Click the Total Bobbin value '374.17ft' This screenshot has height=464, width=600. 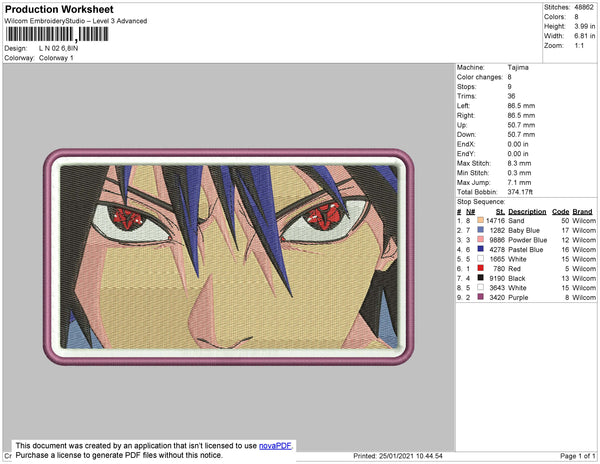[520, 192]
